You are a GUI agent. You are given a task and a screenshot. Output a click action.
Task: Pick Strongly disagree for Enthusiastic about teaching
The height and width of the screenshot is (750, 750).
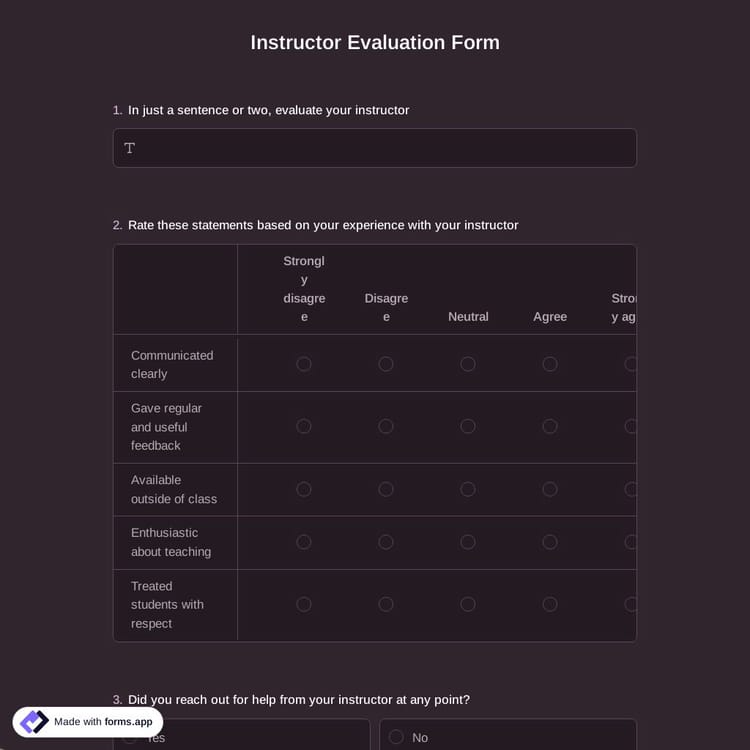pyautogui.click(x=304, y=542)
